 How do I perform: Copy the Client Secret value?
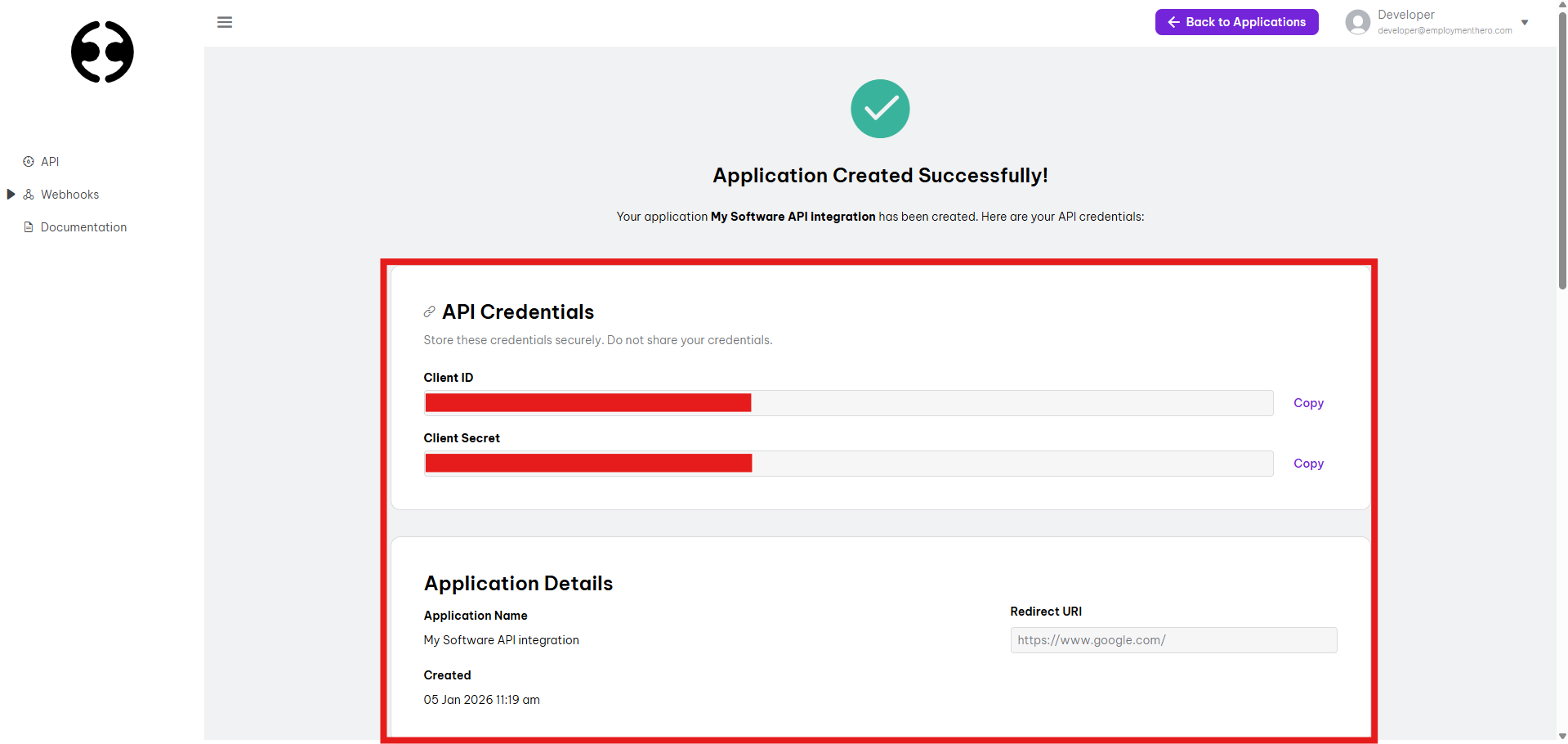pyautogui.click(x=1308, y=464)
